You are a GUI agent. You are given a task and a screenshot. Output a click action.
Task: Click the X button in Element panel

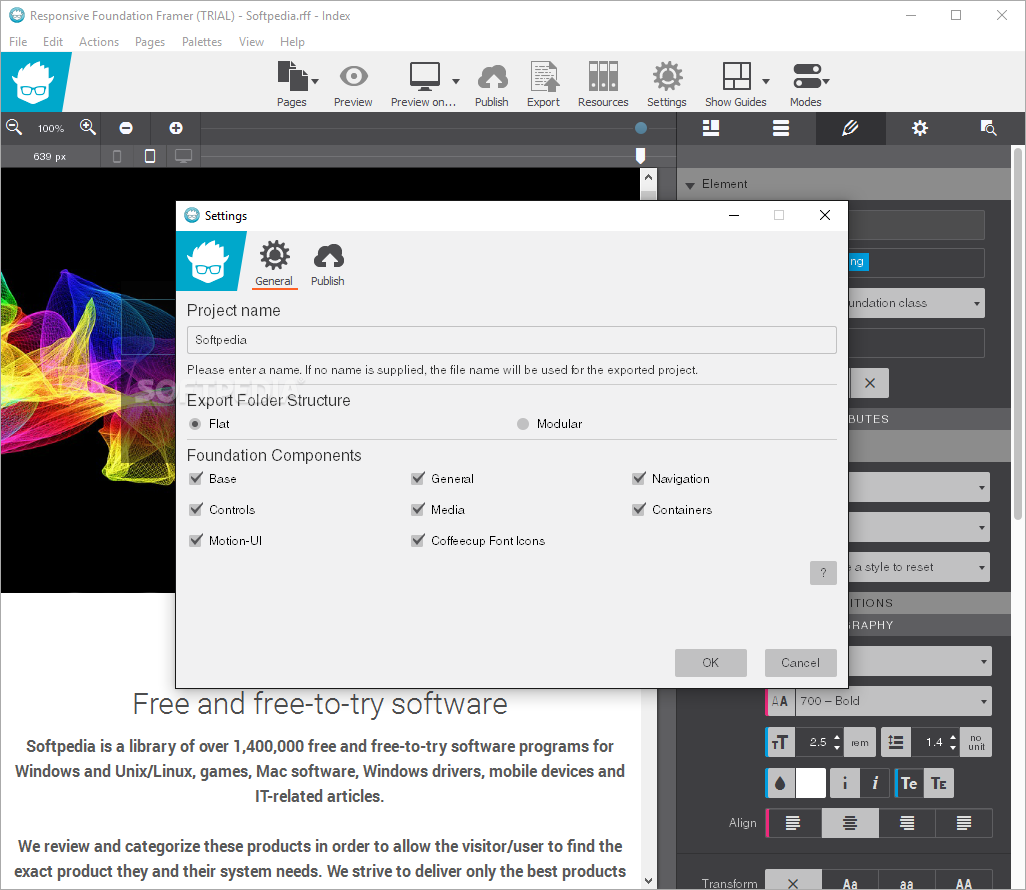coord(870,383)
